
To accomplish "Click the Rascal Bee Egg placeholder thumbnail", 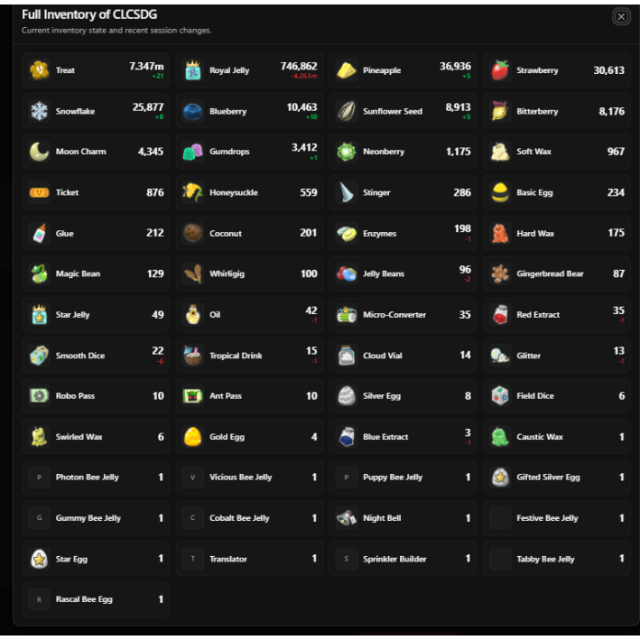I will coord(39,600).
